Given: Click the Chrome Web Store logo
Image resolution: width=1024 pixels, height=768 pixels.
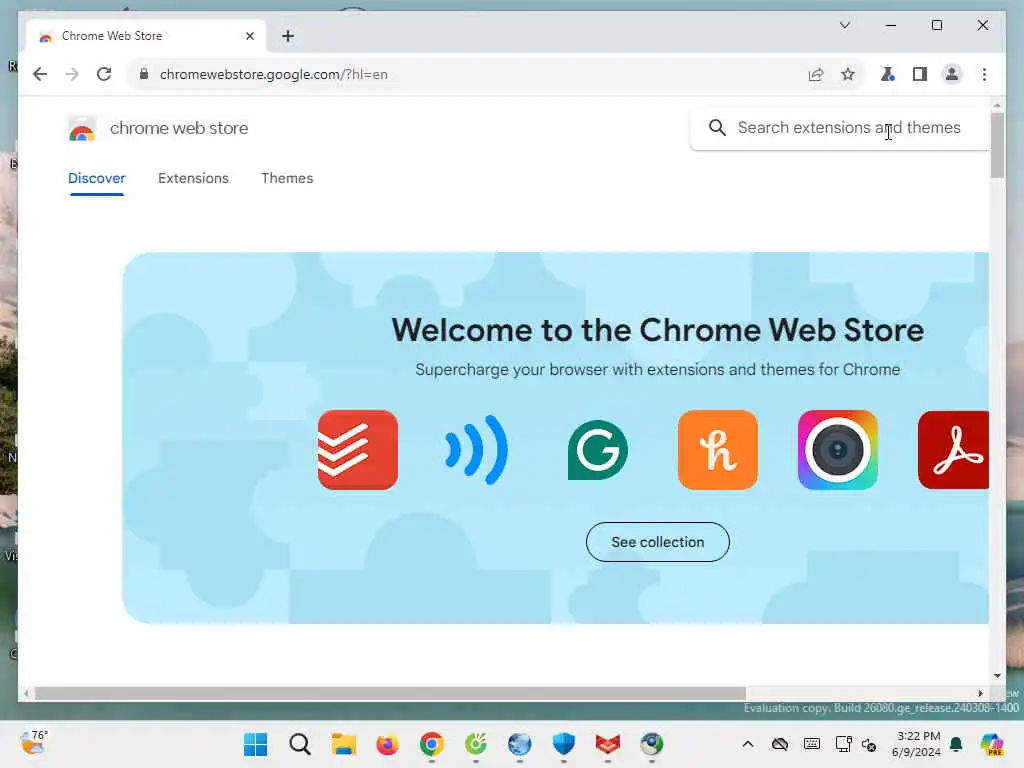Looking at the screenshot, I should coord(82,129).
